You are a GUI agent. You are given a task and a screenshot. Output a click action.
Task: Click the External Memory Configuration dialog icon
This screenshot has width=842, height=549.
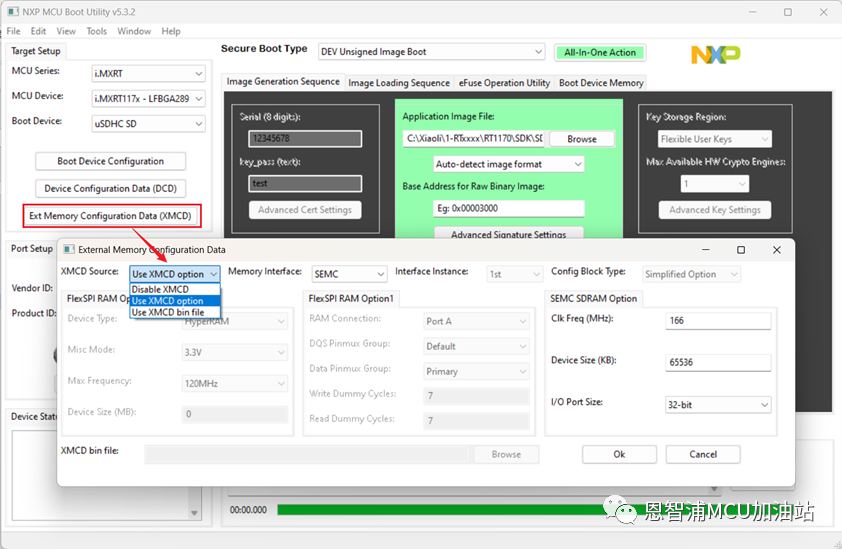(69, 249)
